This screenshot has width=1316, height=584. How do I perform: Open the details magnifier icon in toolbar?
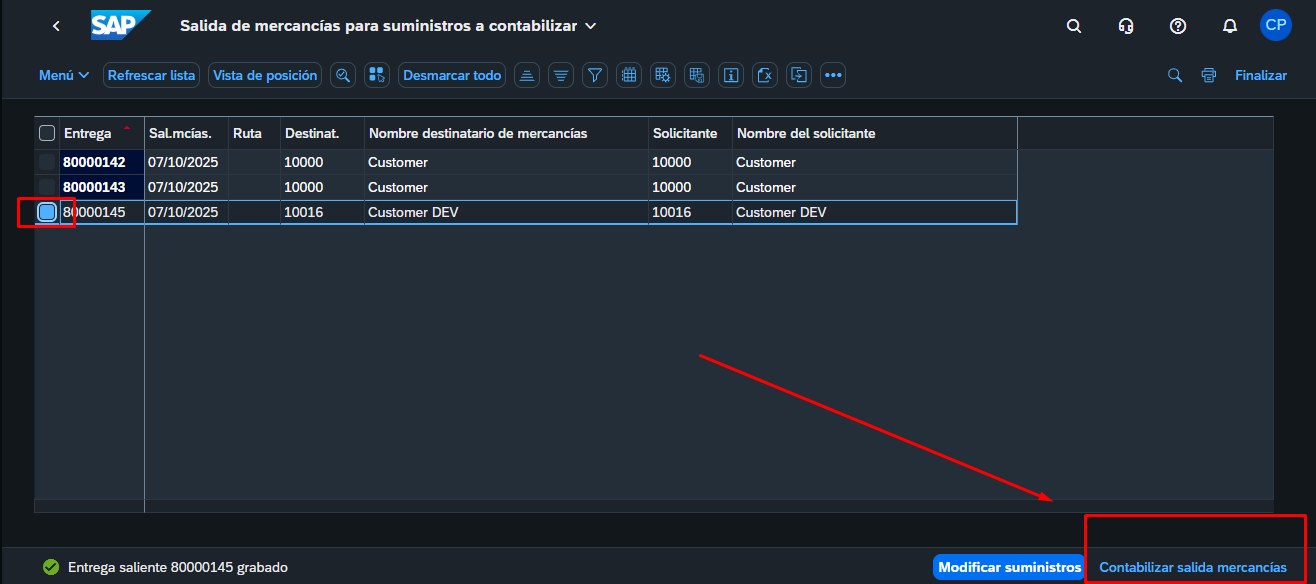point(343,75)
